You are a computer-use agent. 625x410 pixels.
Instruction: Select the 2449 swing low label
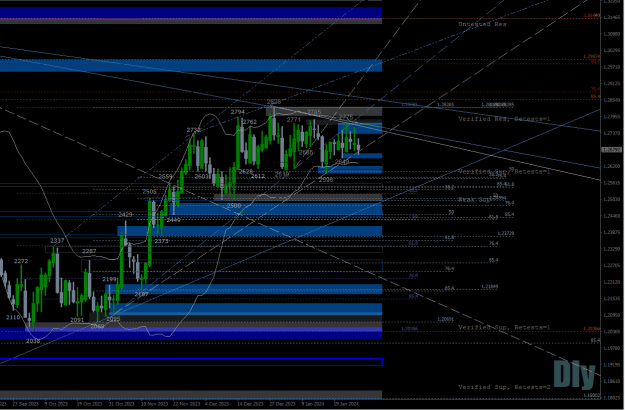pos(173,220)
